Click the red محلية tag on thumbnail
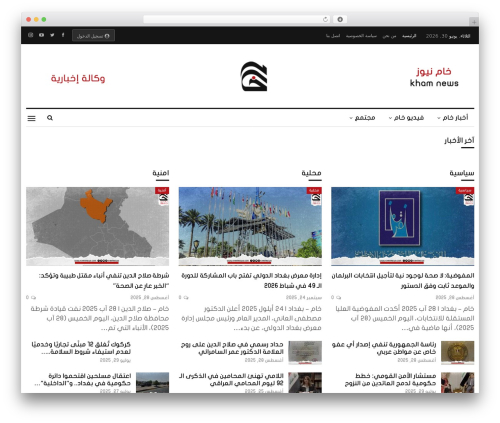Viewport: 500px width, 423px height. (x=314, y=190)
